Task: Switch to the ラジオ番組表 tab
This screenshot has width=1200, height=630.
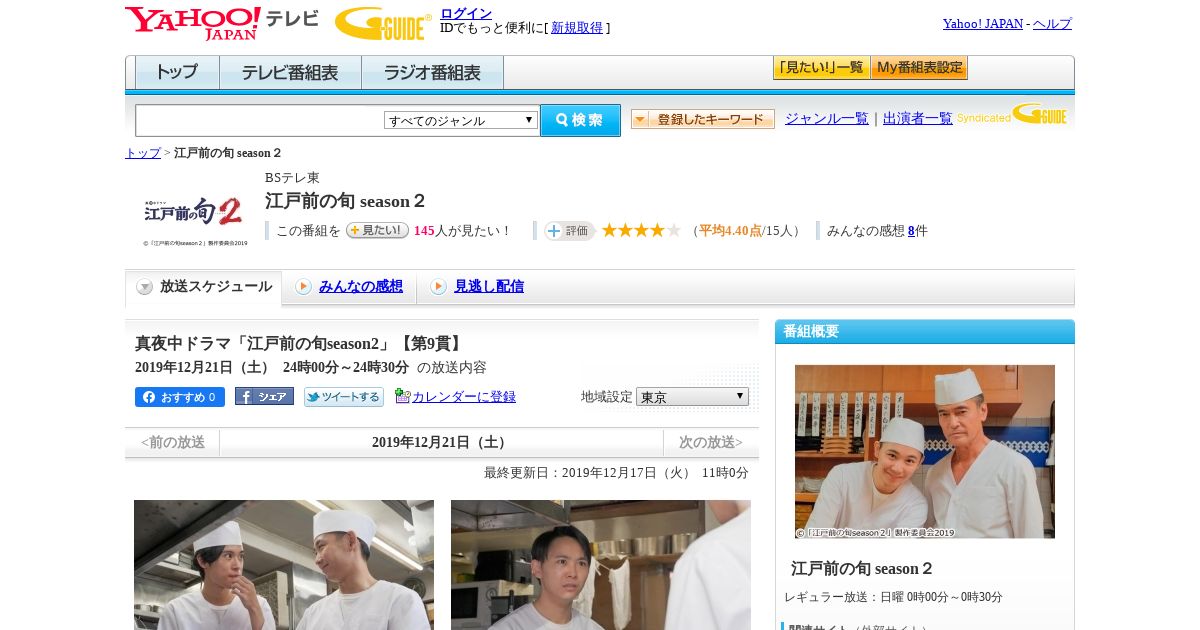Action: 432,73
